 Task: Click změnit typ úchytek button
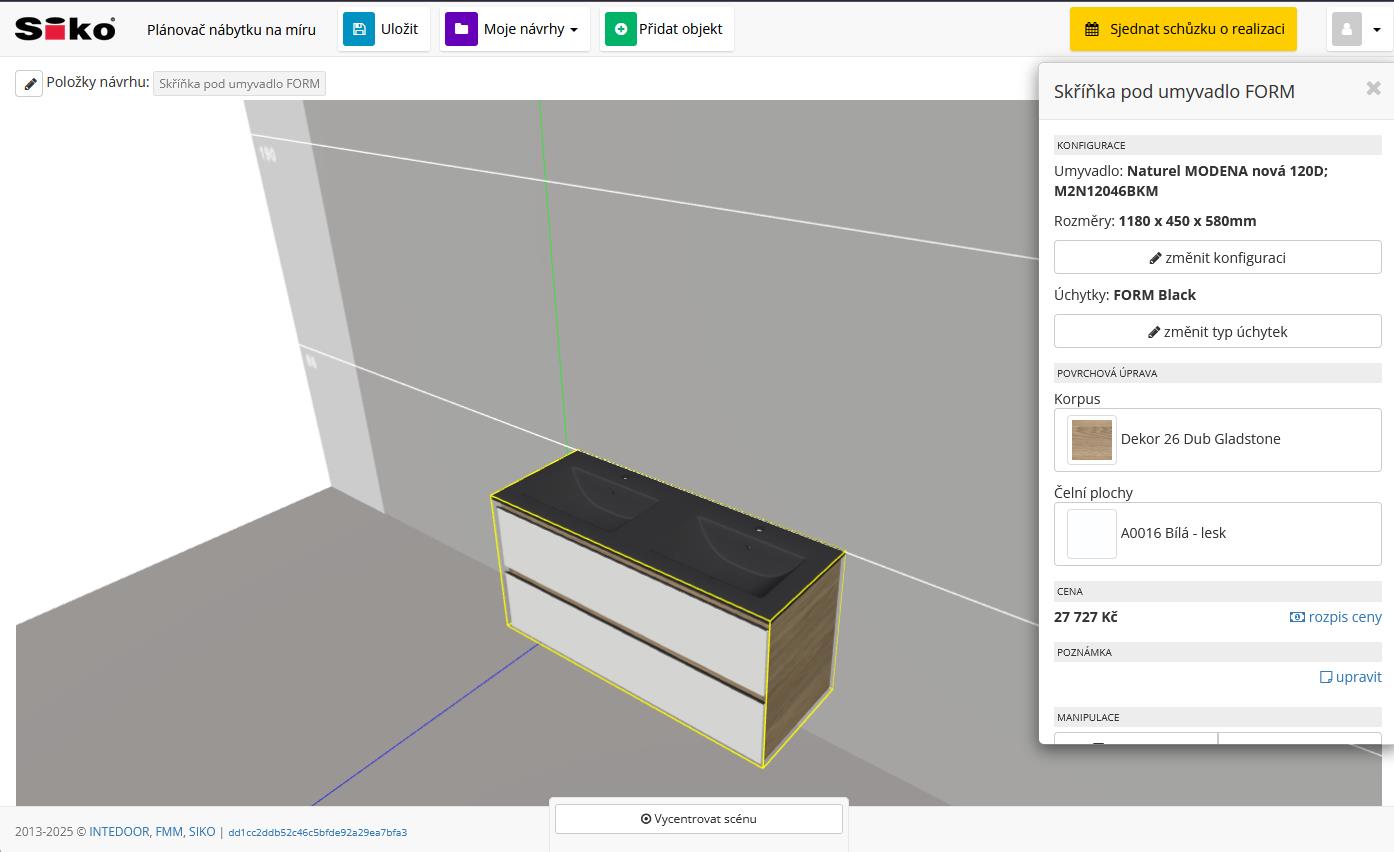[1217, 331]
